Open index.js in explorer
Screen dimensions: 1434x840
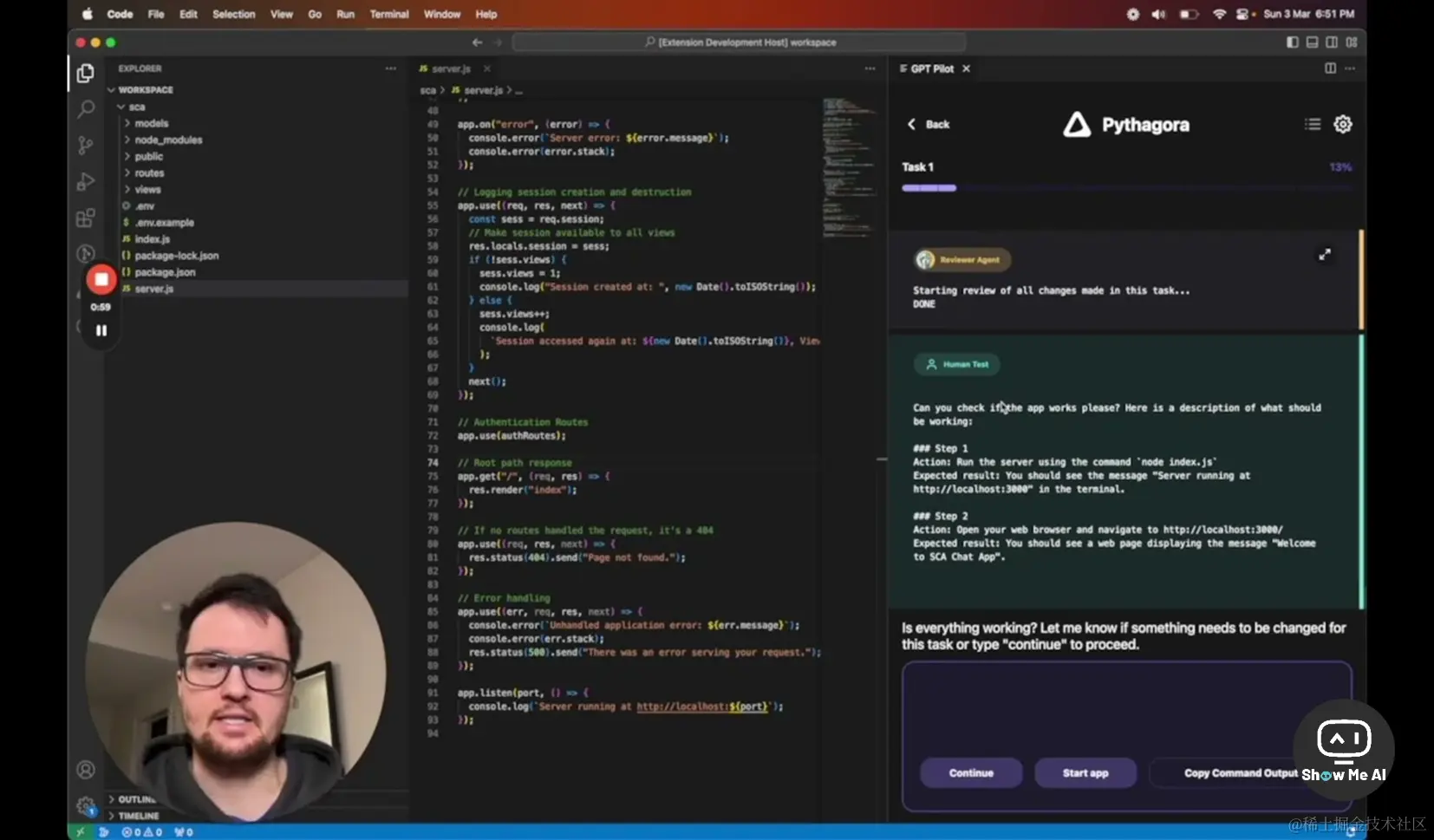[152, 239]
